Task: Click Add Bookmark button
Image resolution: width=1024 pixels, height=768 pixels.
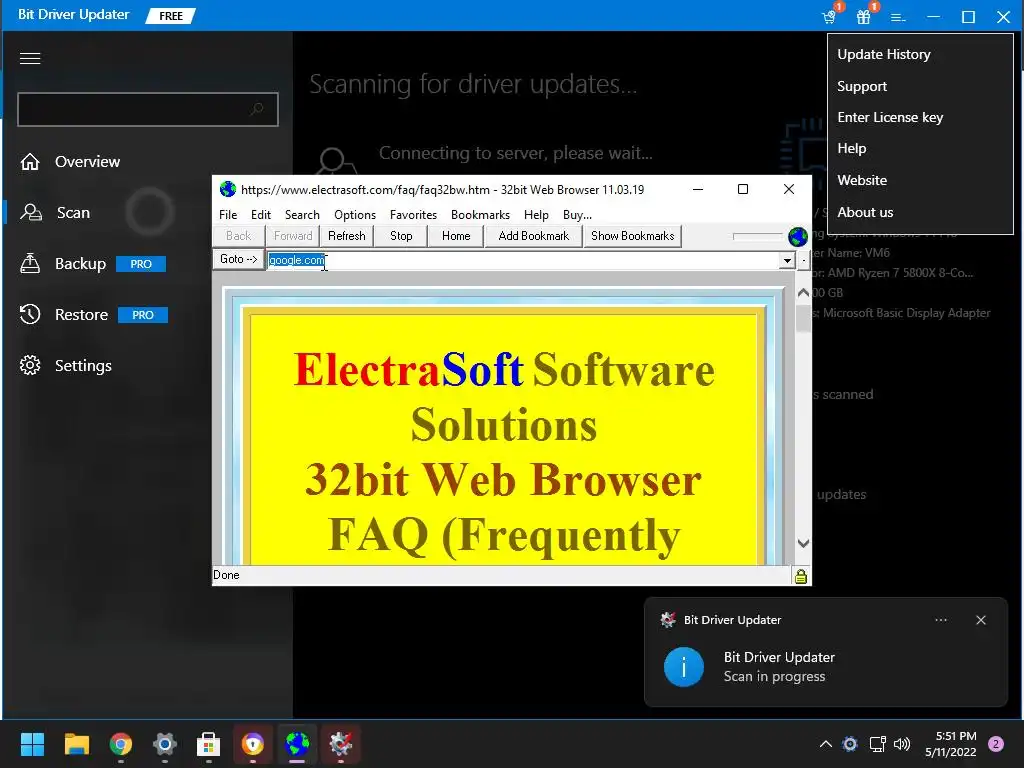Action: [534, 236]
